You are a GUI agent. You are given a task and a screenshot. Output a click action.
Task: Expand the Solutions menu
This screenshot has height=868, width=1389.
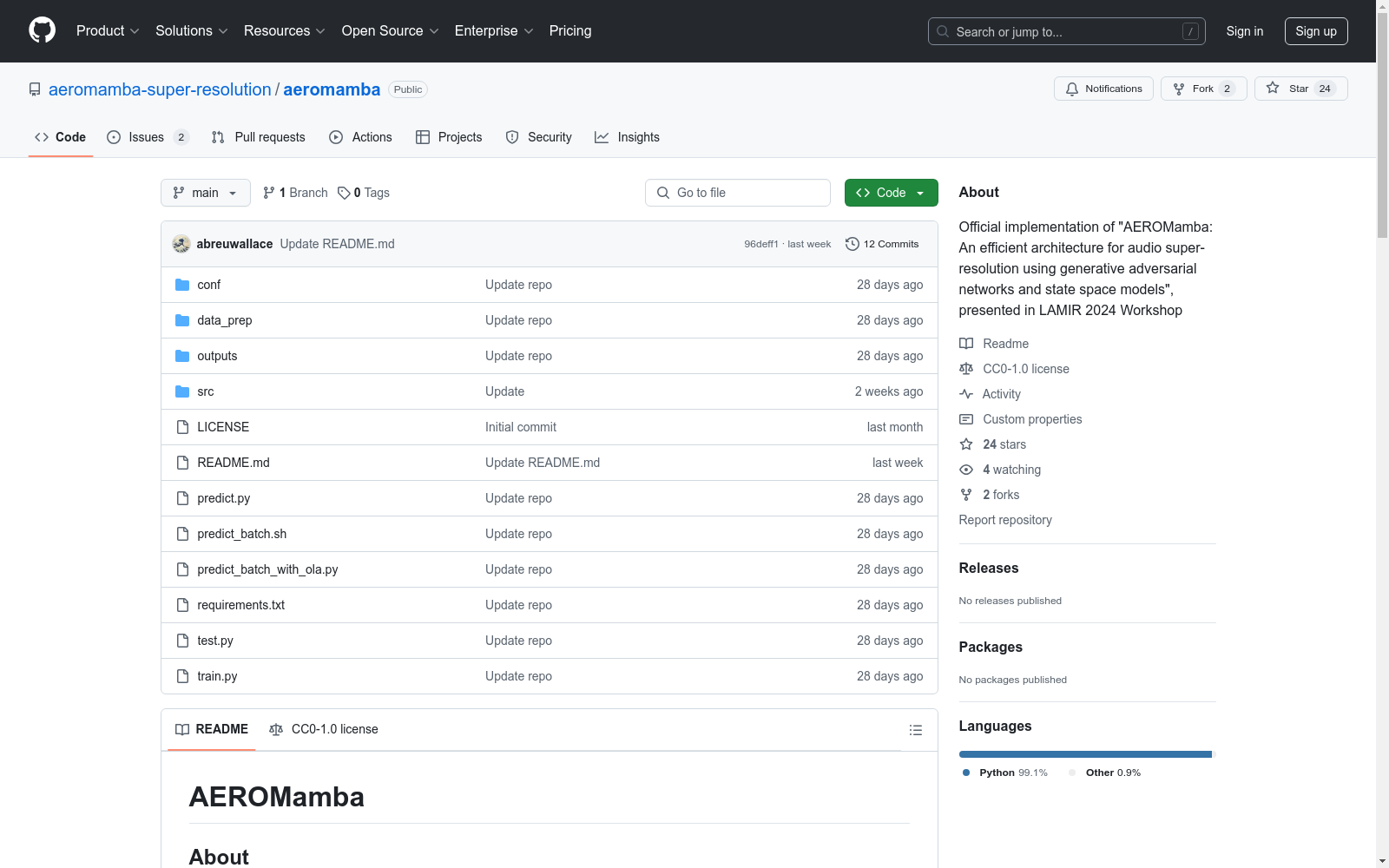click(192, 31)
